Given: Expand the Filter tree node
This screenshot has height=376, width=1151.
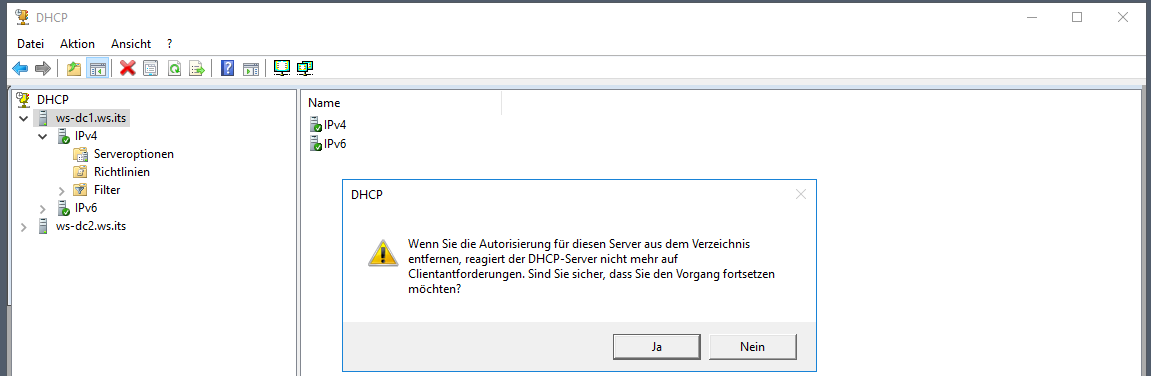Looking at the screenshot, I should [61, 190].
